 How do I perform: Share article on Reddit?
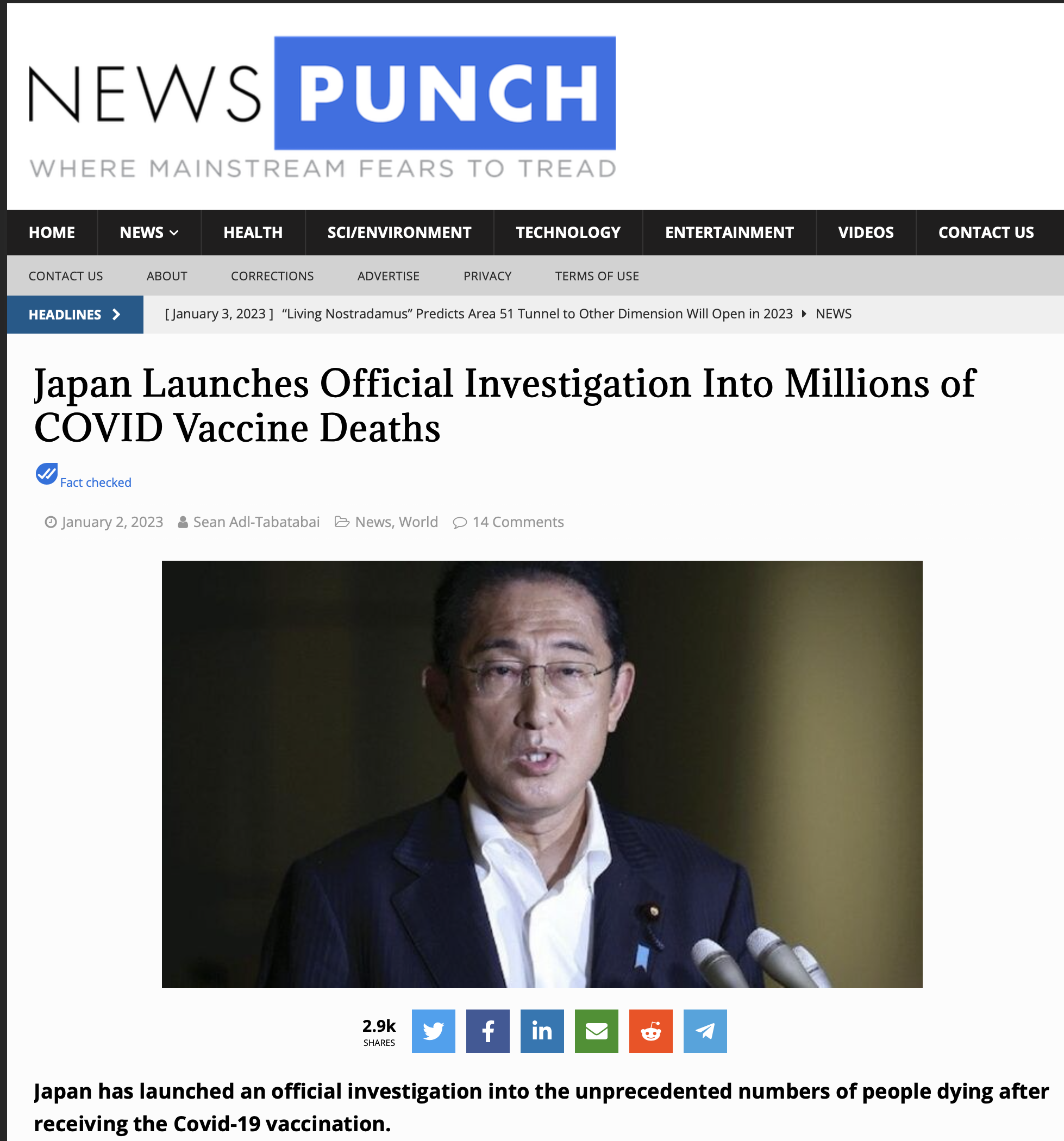(x=651, y=1031)
